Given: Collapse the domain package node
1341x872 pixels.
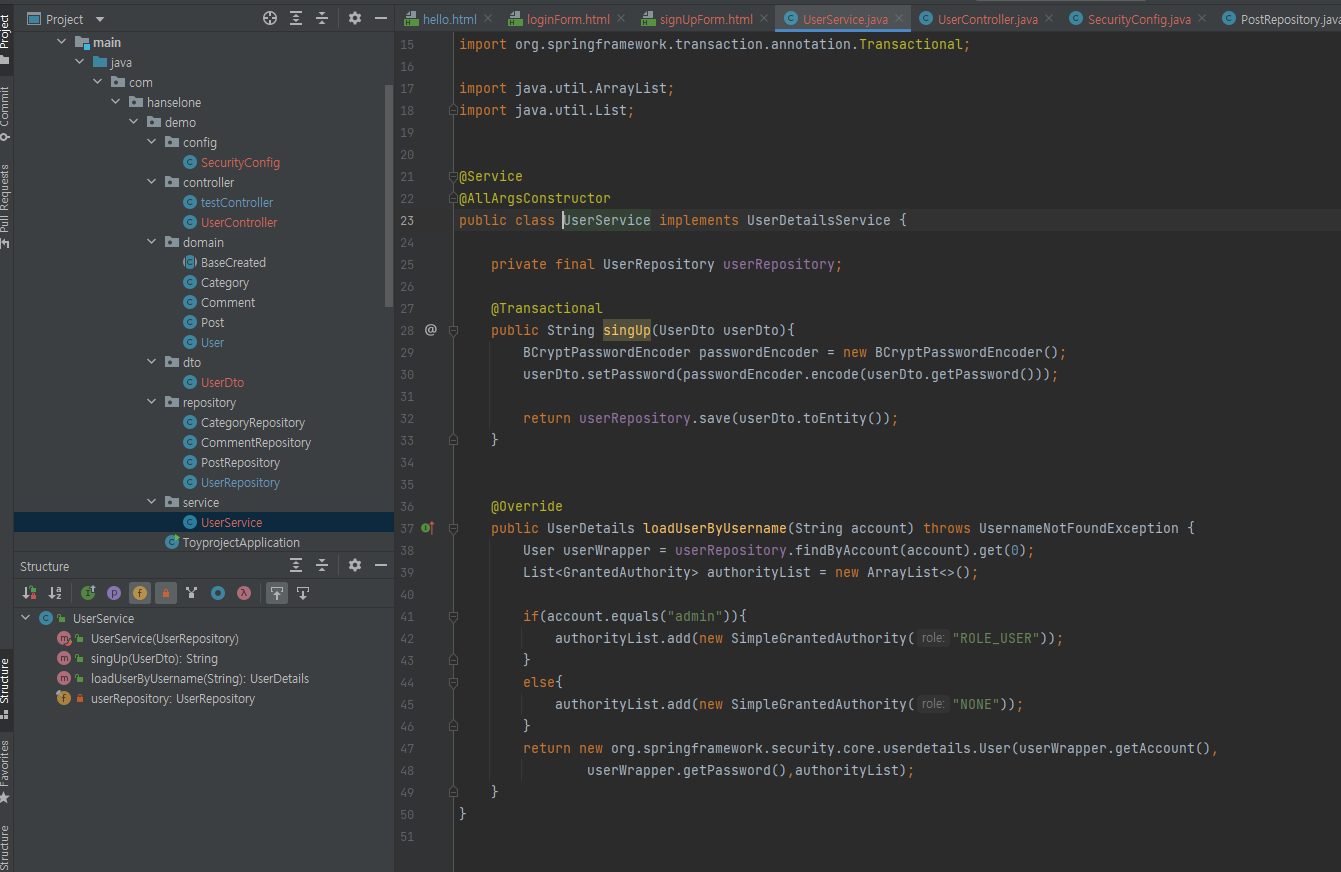Looking at the screenshot, I should 151,242.
